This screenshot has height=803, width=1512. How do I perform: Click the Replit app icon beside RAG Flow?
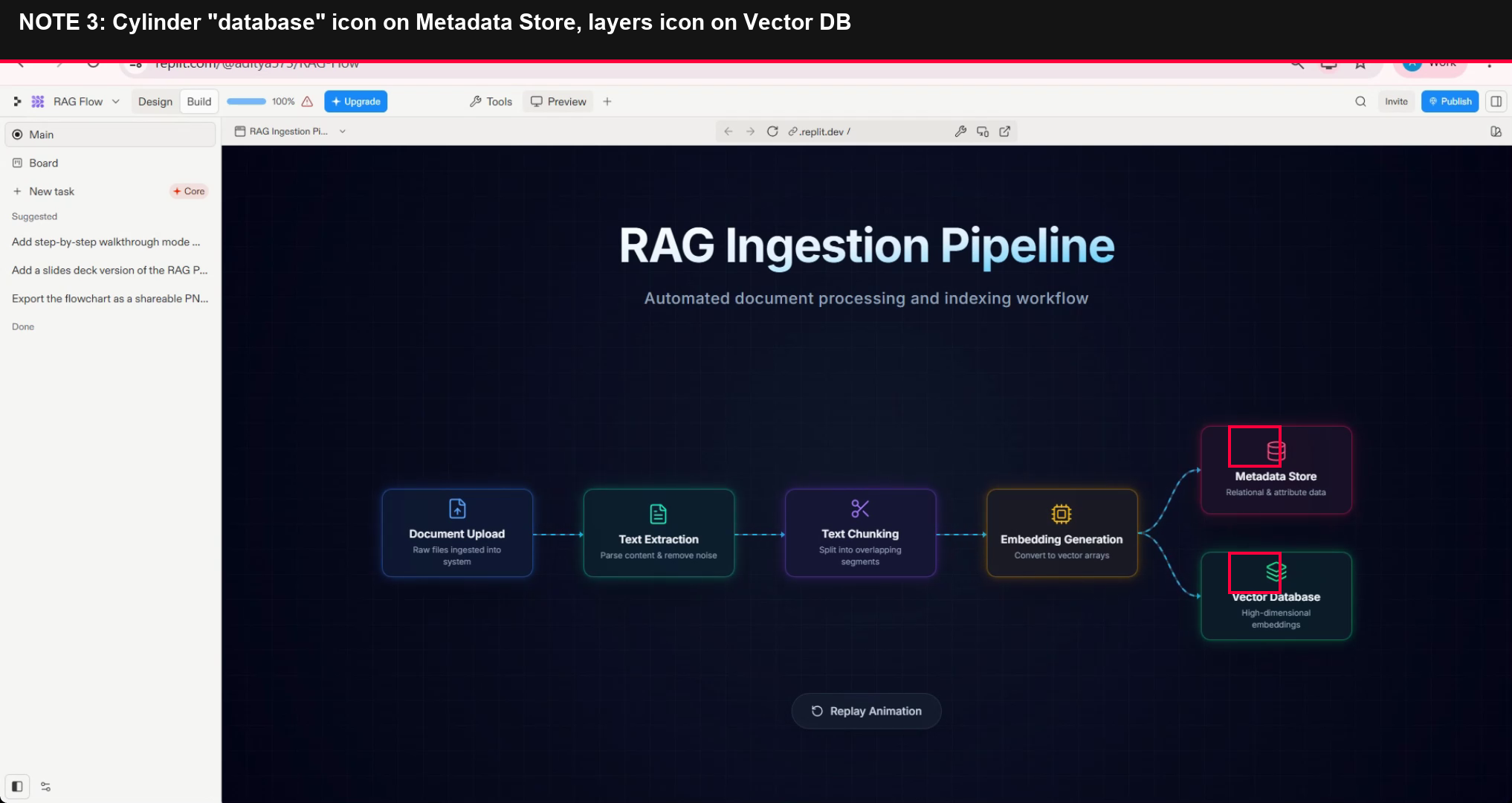pyautogui.click(x=38, y=102)
